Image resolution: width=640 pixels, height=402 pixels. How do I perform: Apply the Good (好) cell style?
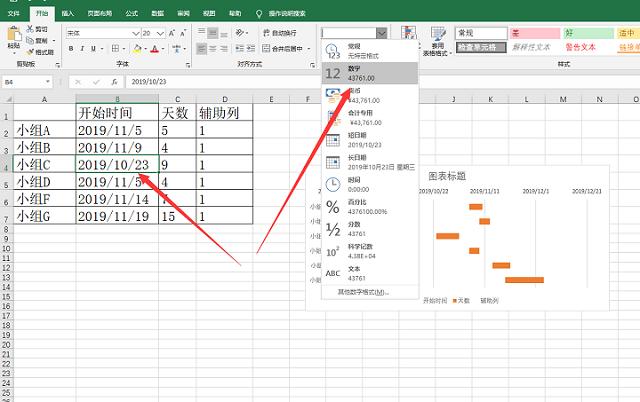click(589, 33)
